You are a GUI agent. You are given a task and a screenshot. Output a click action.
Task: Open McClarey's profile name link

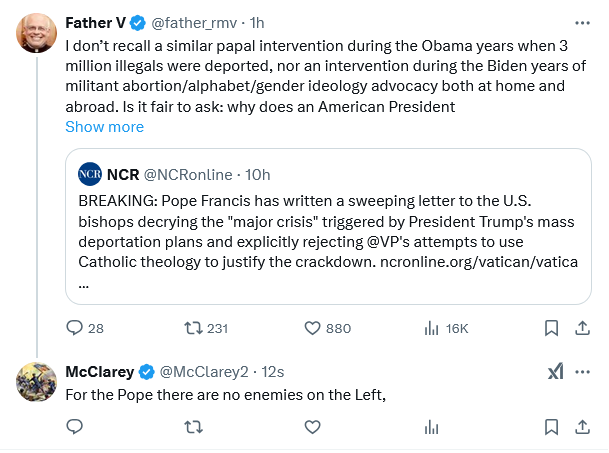pyautogui.click(x=99, y=372)
